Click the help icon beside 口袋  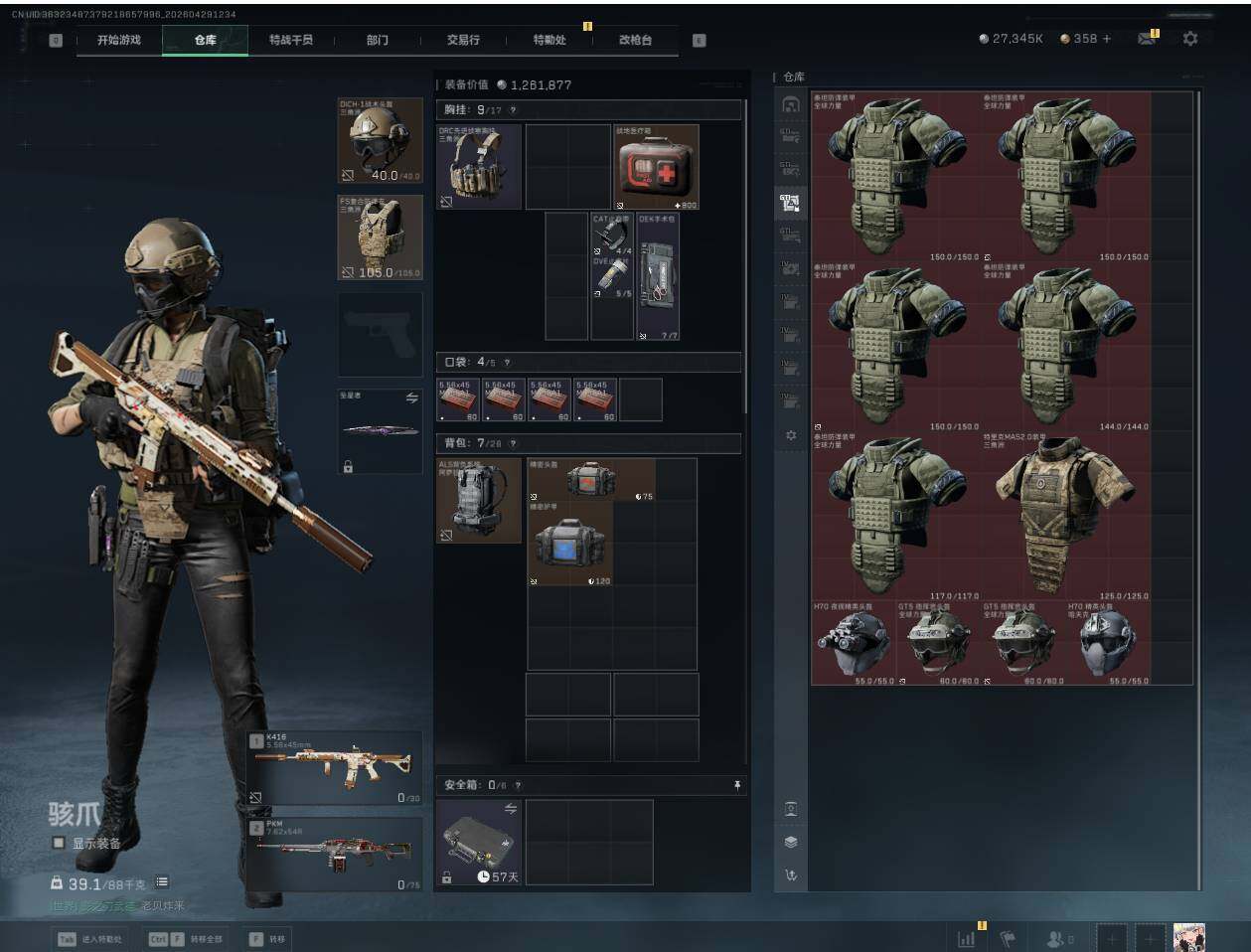coord(507,363)
